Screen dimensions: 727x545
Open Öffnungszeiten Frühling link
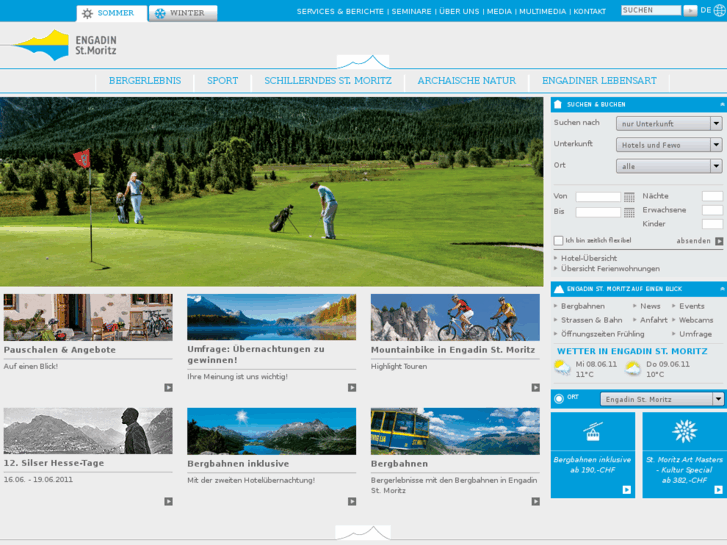click(602, 334)
